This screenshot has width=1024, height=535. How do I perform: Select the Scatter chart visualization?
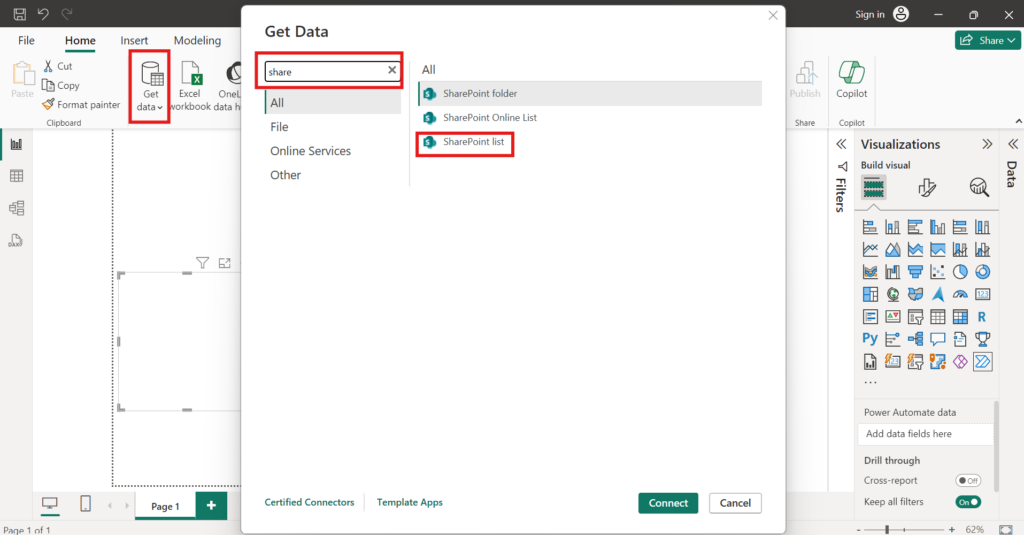point(938,272)
